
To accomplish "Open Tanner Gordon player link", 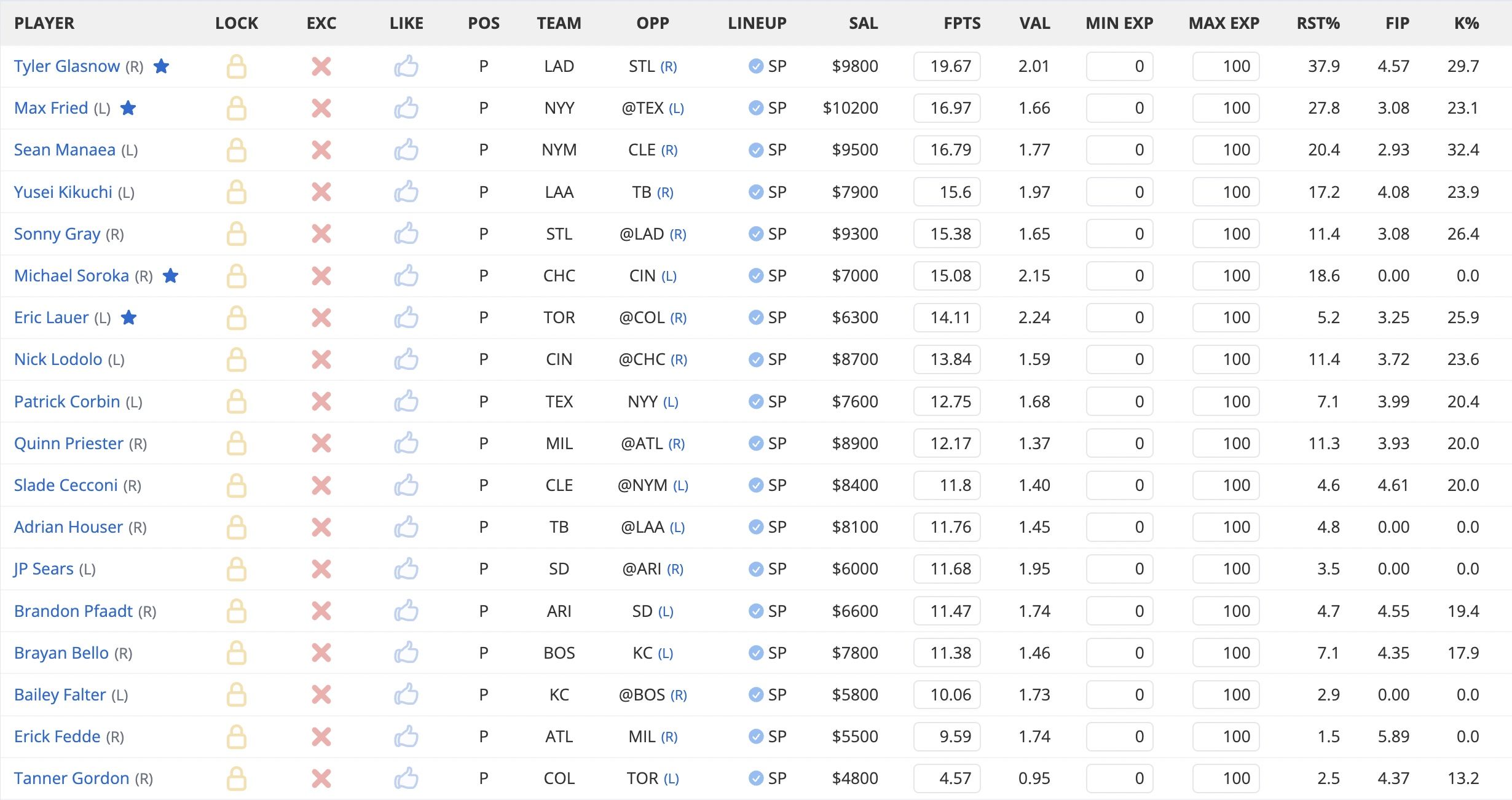I will (x=72, y=778).
